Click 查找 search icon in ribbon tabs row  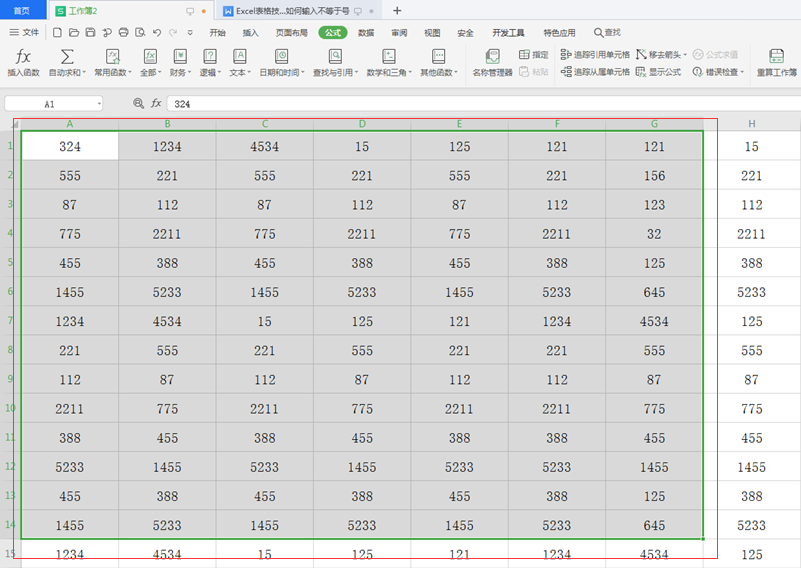(607, 33)
